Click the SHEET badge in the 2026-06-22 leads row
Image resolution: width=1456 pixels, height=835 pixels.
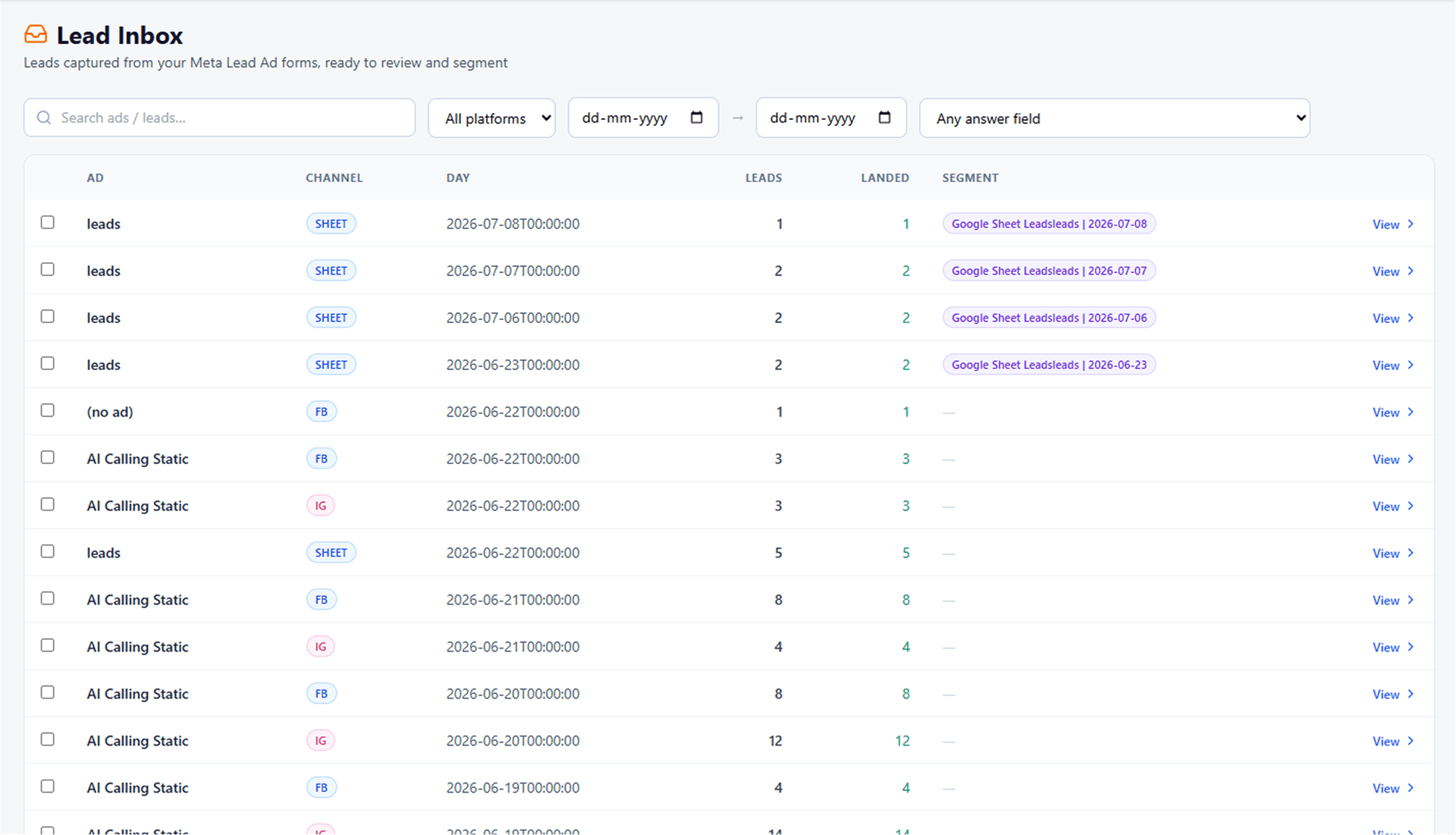(x=331, y=553)
